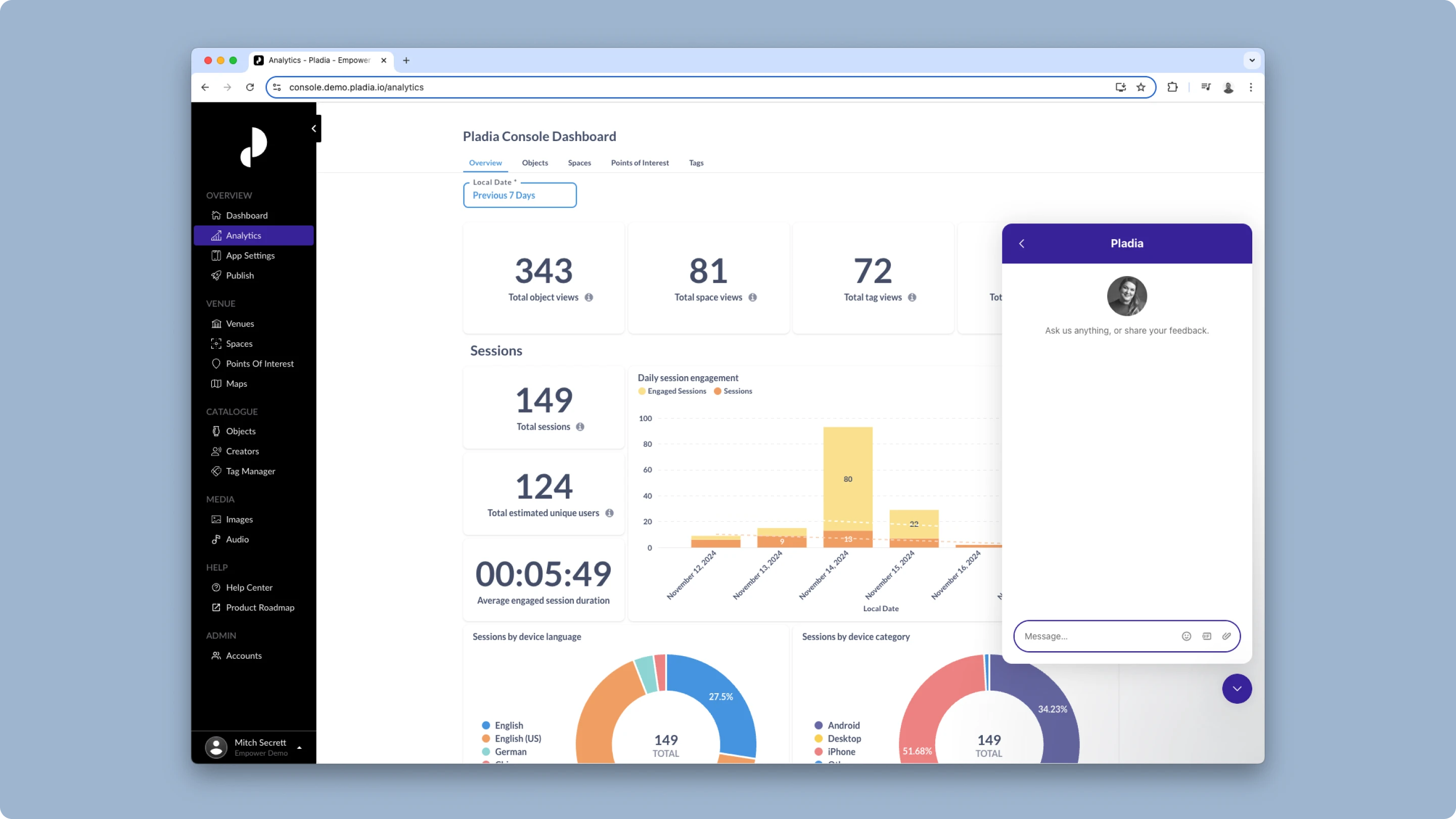This screenshot has width=1456, height=819.
Task: Switch to the Overview tab
Action: (x=485, y=163)
